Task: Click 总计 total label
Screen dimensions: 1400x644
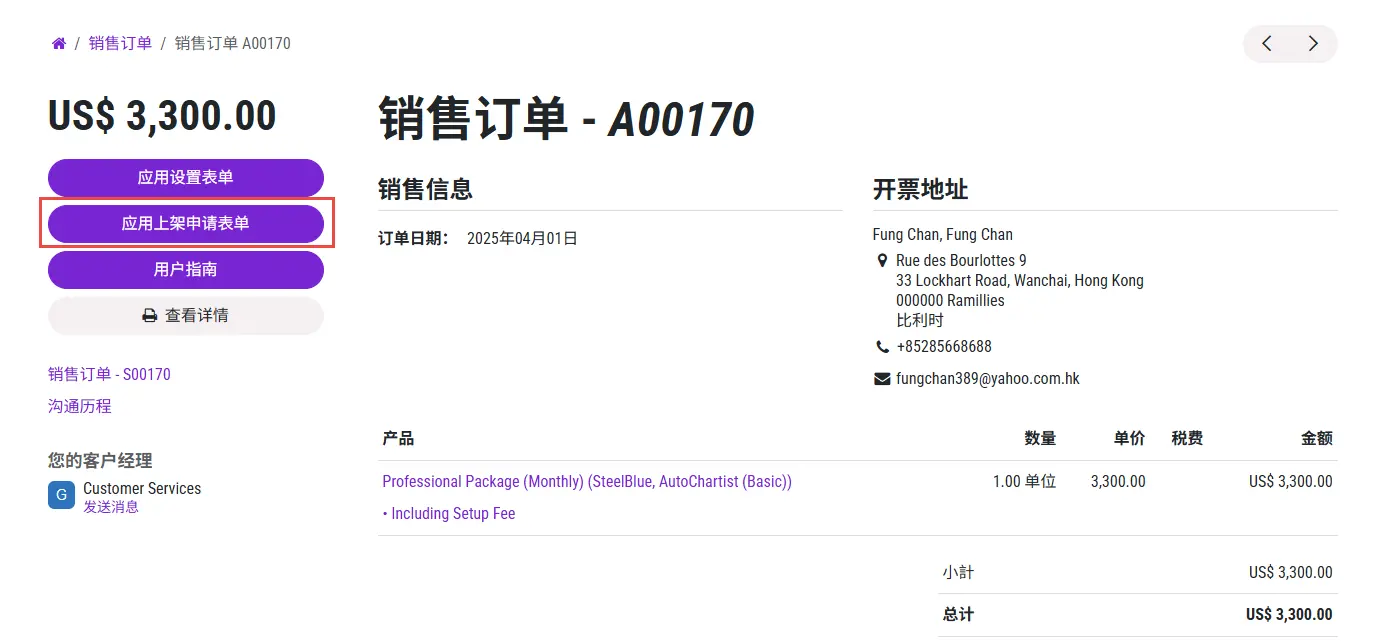Action: tap(958, 615)
